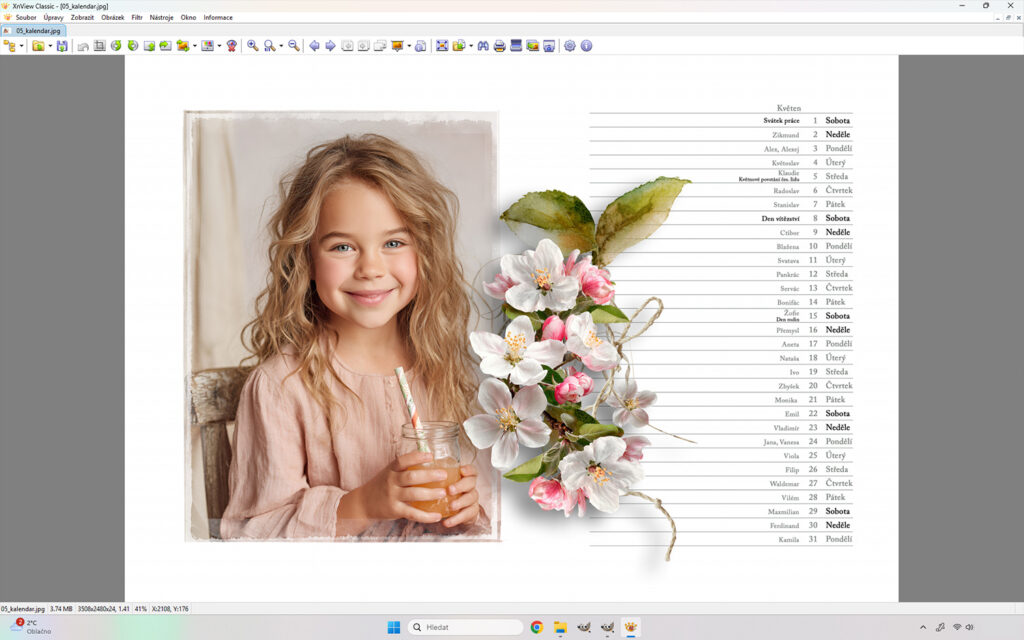Go to the previous image with the left arrow
This screenshot has width=1024, height=640.
pyautogui.click(x=314, y=46)
